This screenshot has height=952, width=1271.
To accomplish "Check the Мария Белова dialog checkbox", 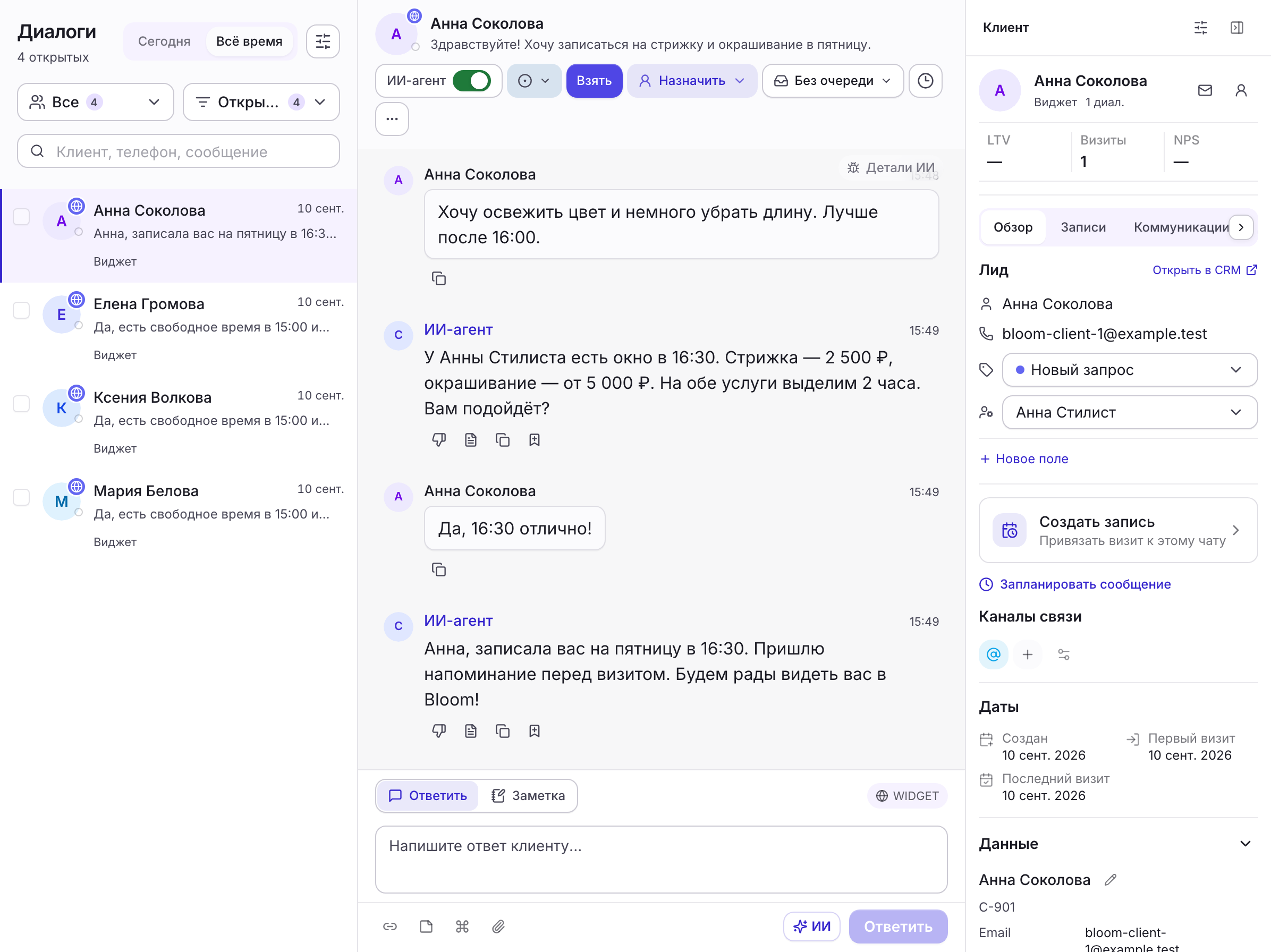I will pos(21,498).
